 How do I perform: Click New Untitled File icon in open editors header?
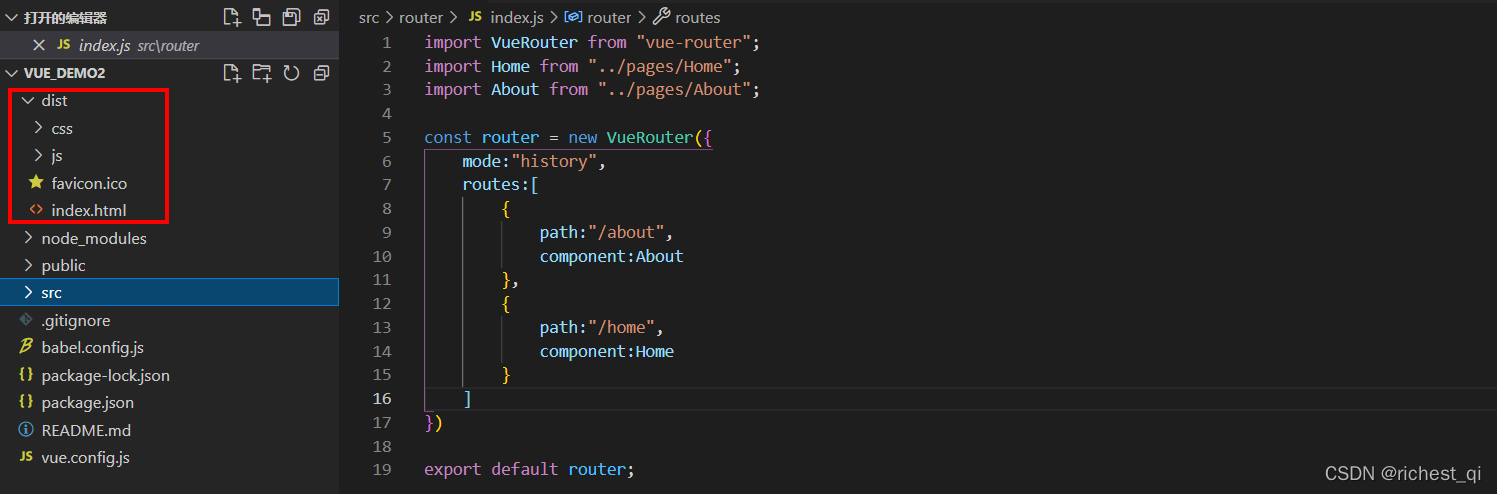pos(232,17)
